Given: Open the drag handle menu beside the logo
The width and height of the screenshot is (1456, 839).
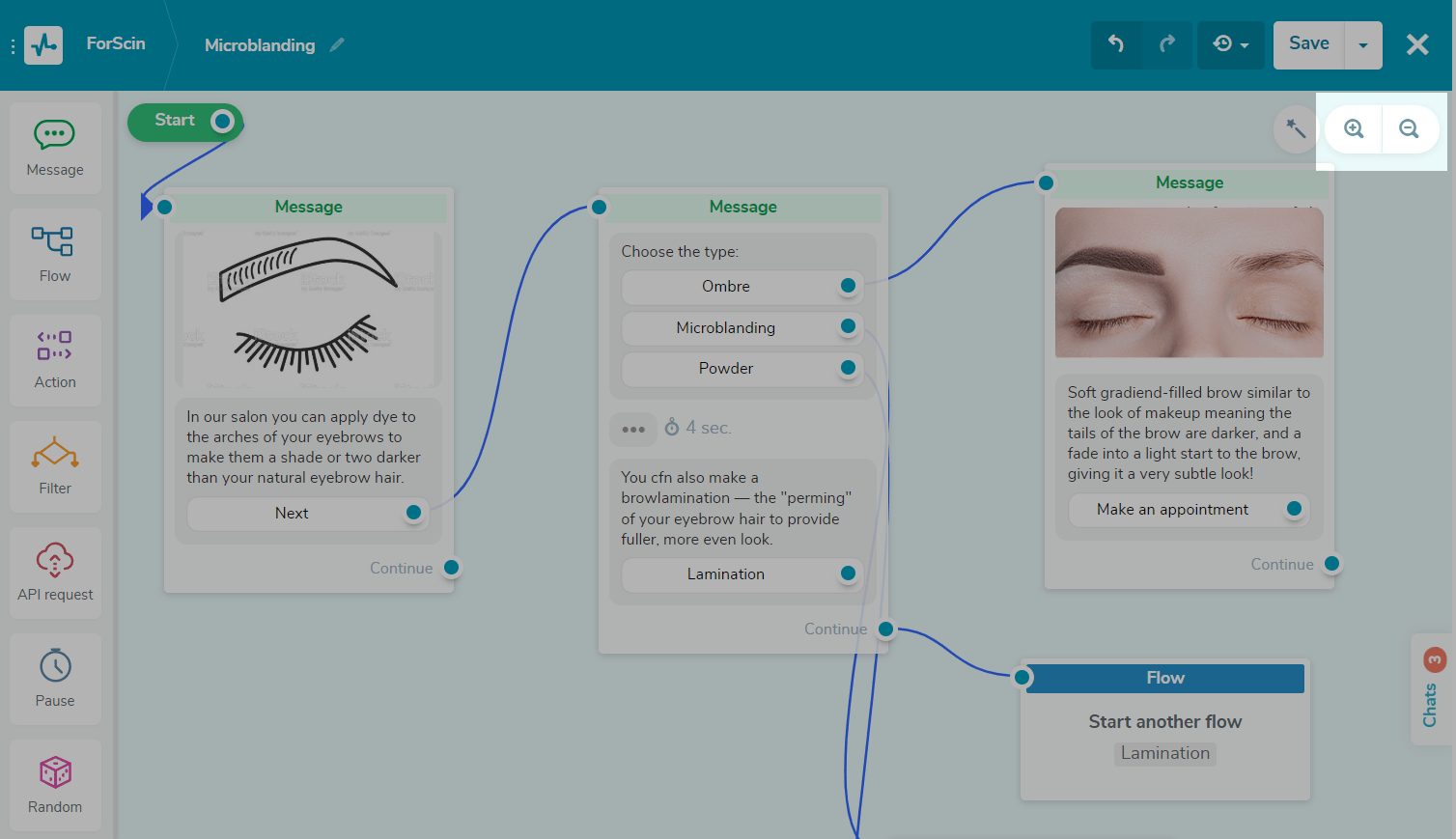Looking at the screenshot, I should tap(13, 46).
